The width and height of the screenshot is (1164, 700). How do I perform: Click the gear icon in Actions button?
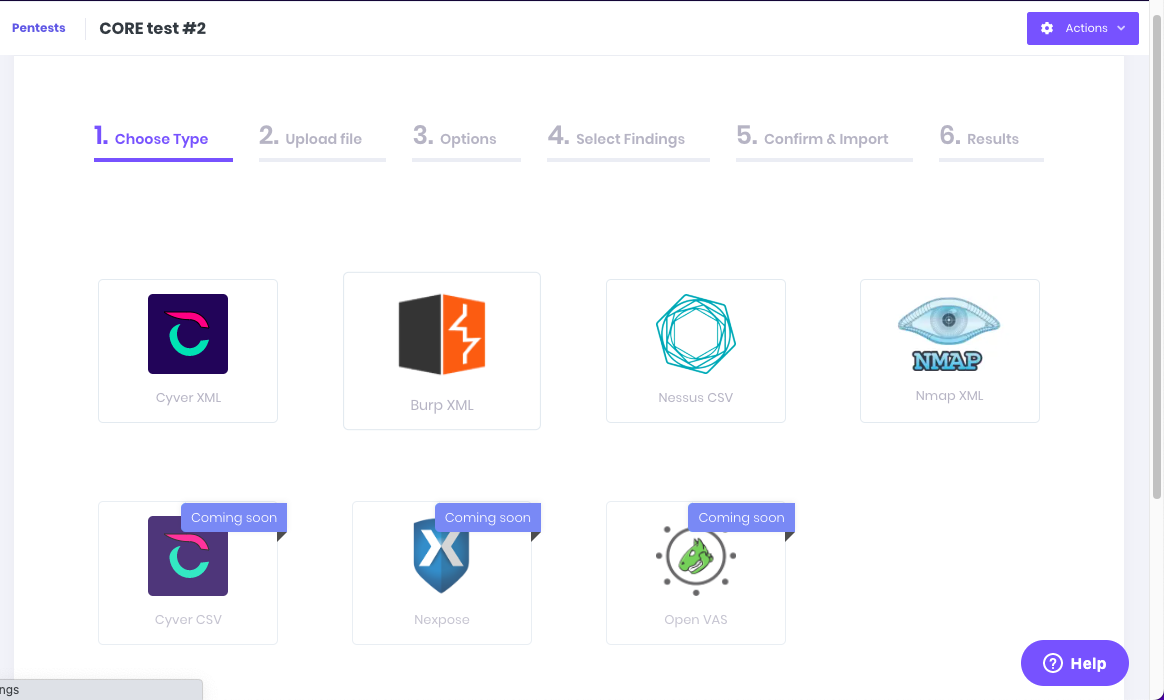coord(1047,28)
